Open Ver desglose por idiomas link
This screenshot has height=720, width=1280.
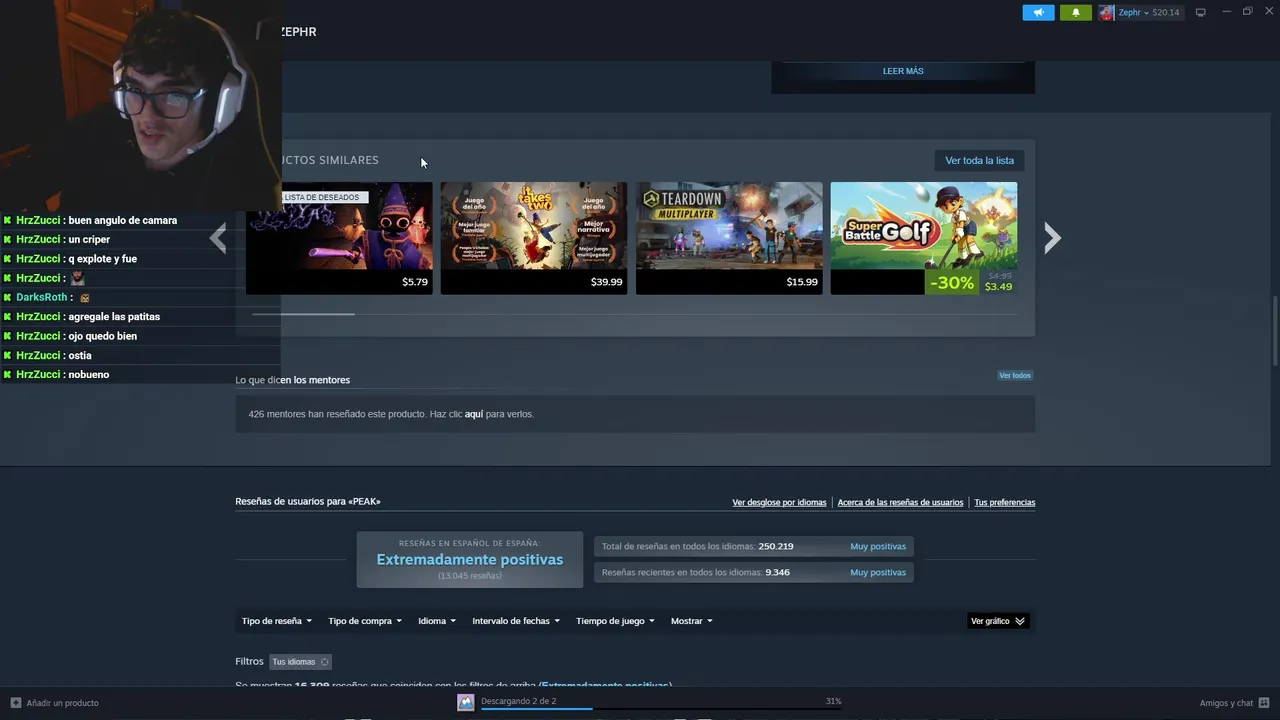tap(779, 502)
